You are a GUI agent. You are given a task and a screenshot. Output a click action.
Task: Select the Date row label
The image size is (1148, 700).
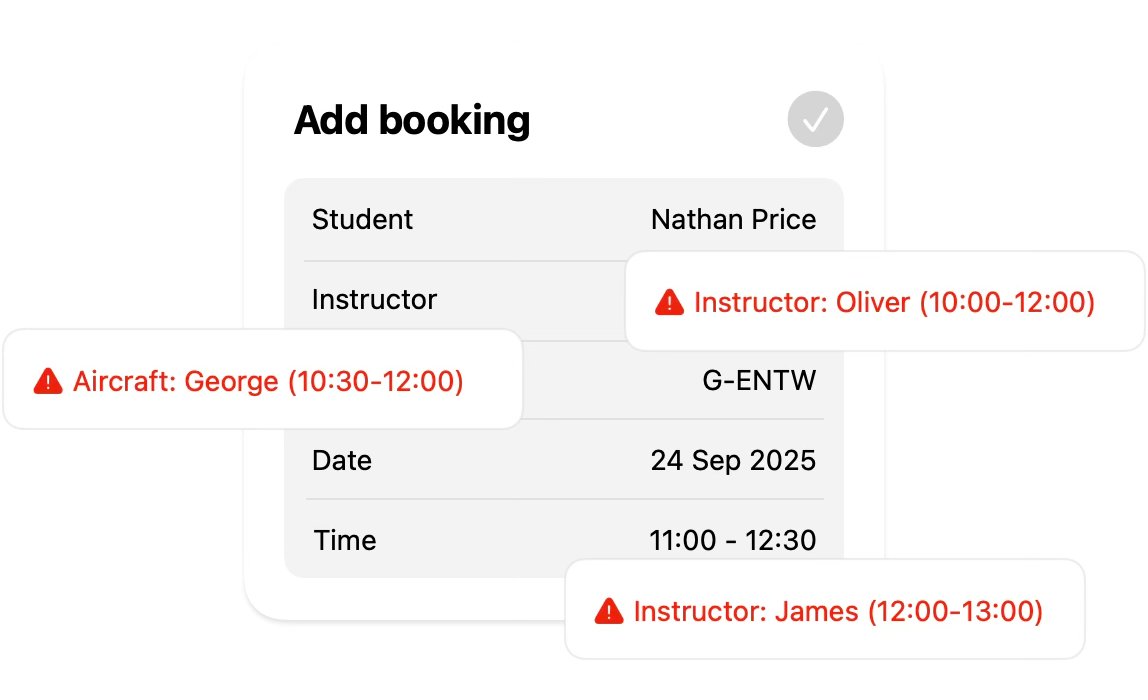pyautogui.click(x=342, y=461)
